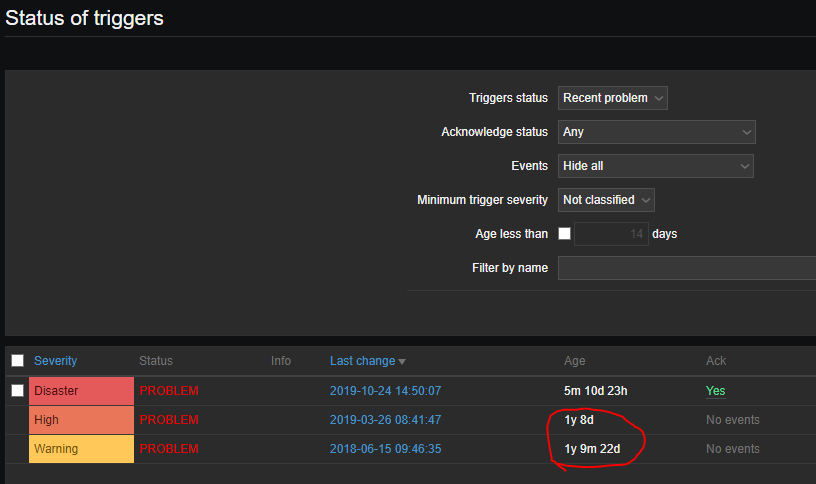
Task: Click No events in the High row
Action: click(733, 420)
